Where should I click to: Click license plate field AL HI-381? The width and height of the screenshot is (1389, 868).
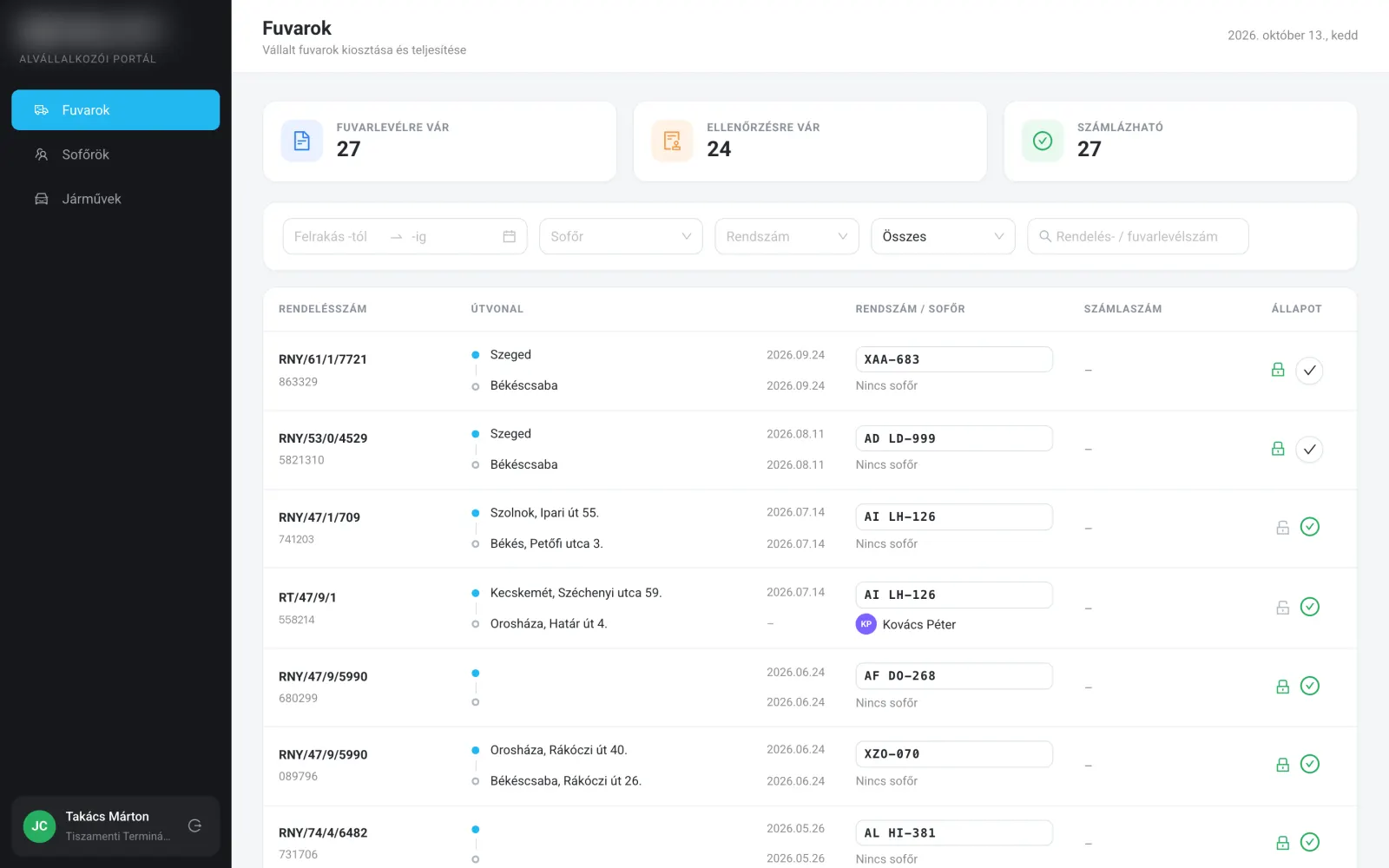coord(954,832)
